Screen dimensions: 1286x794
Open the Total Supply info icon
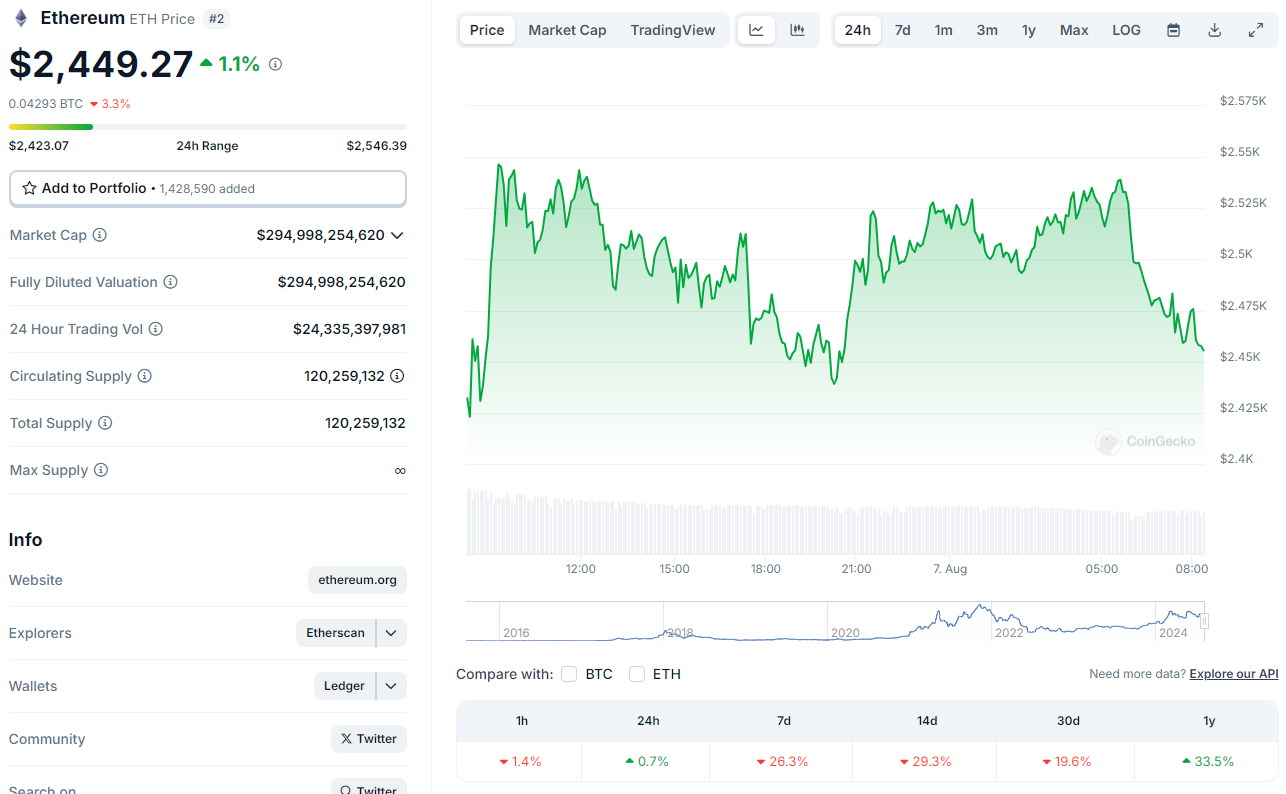click(x=104, y=423)
